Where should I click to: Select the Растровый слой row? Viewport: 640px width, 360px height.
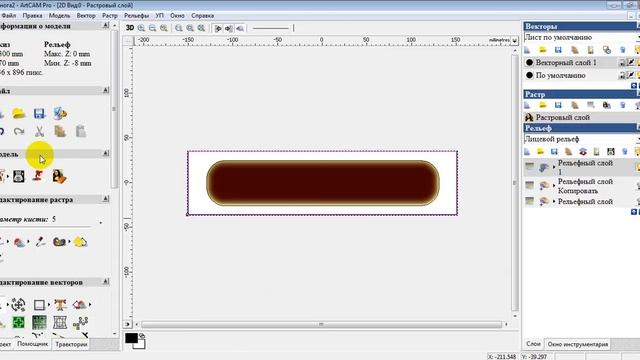pos(582,117)
